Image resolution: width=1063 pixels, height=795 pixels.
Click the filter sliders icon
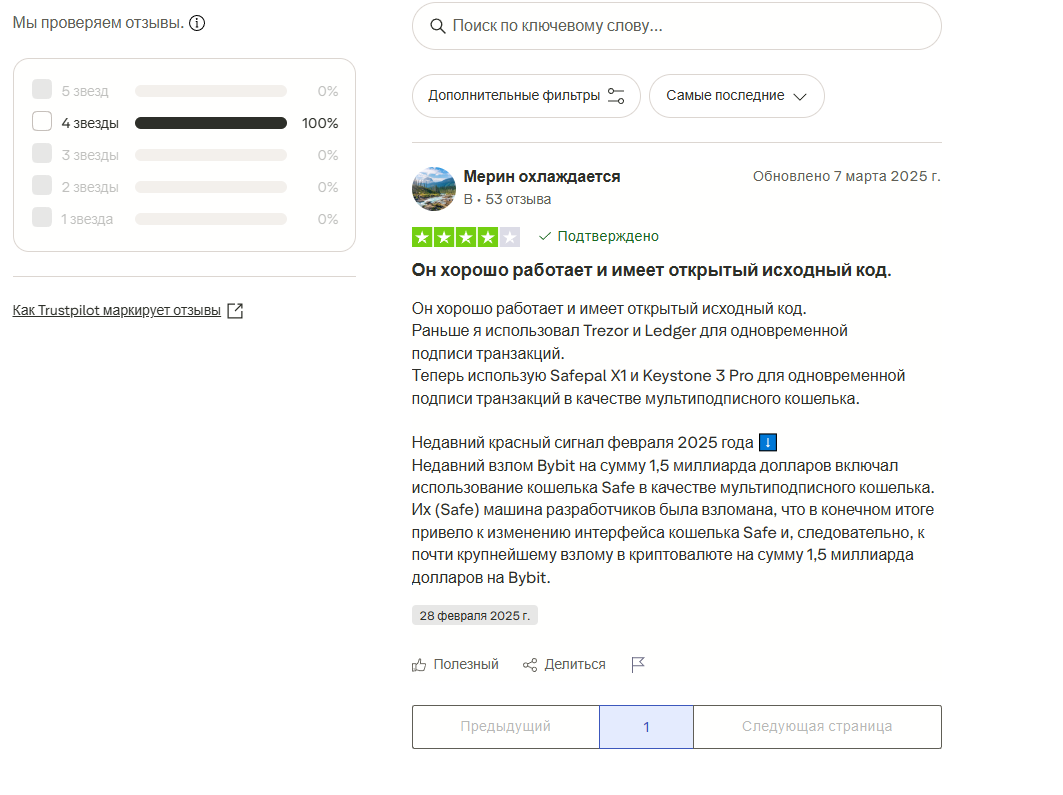point(616,96)
